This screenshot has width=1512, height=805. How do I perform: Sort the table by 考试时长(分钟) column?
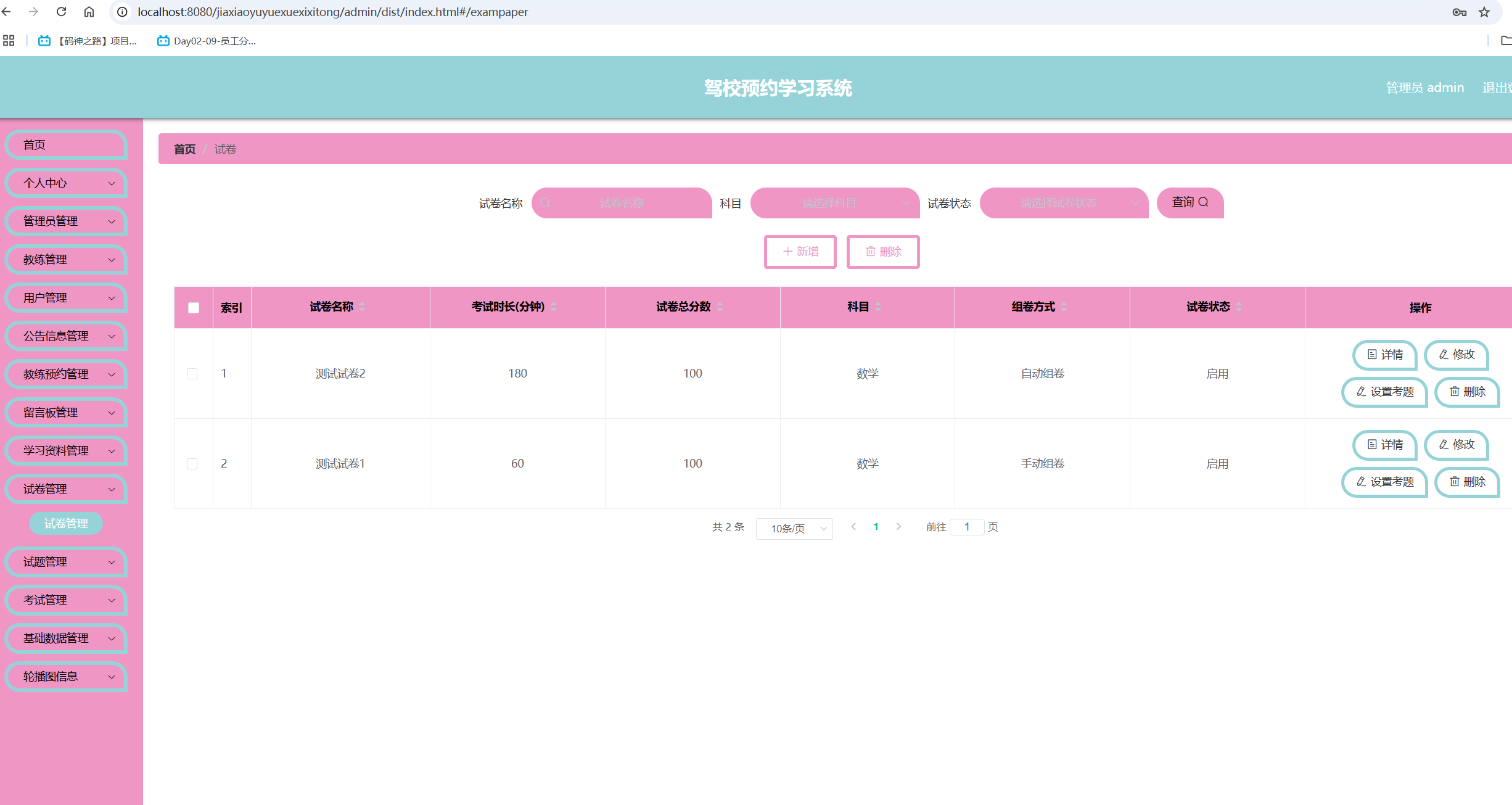(x=554, y=307)
